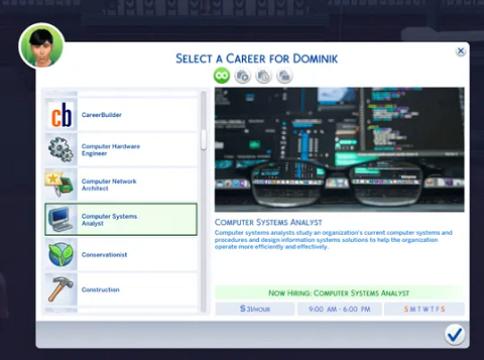Image resolution: width=484 pixels, height=360 pixels.
Task: Click the coding screens career preview image
Action: pos(339,149)
